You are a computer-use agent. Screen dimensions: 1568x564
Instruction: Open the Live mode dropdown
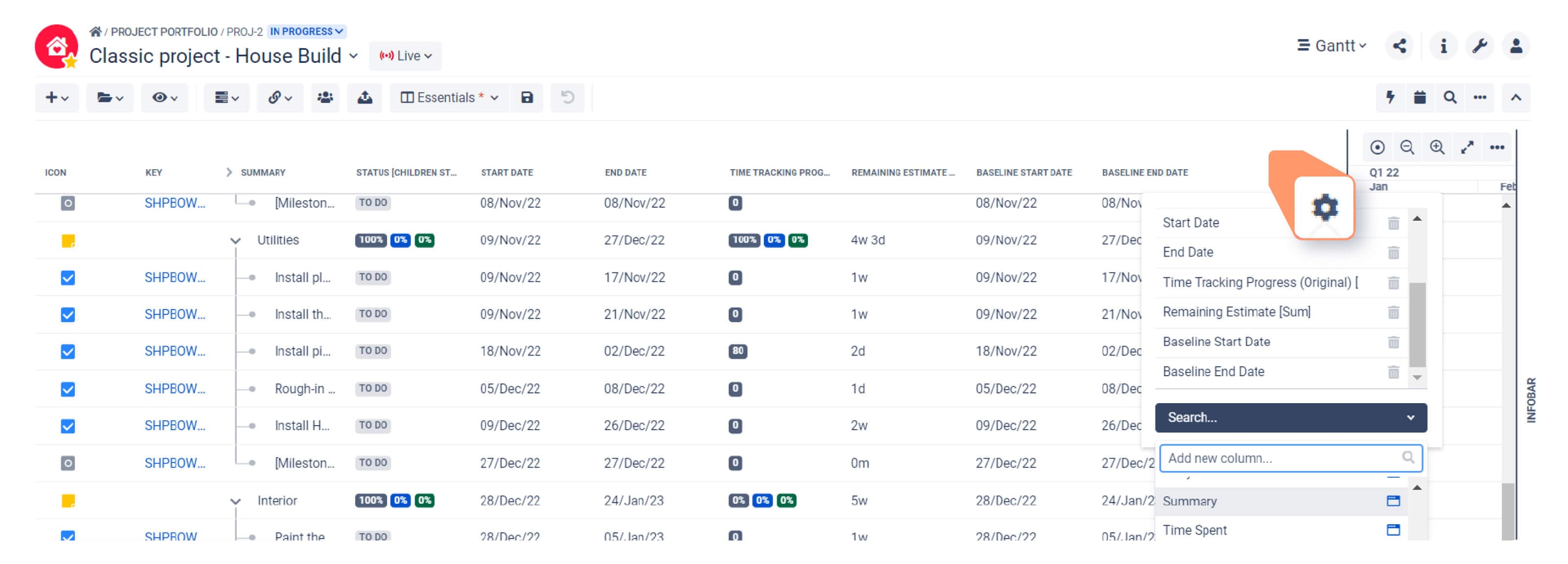tap(405, 56)
